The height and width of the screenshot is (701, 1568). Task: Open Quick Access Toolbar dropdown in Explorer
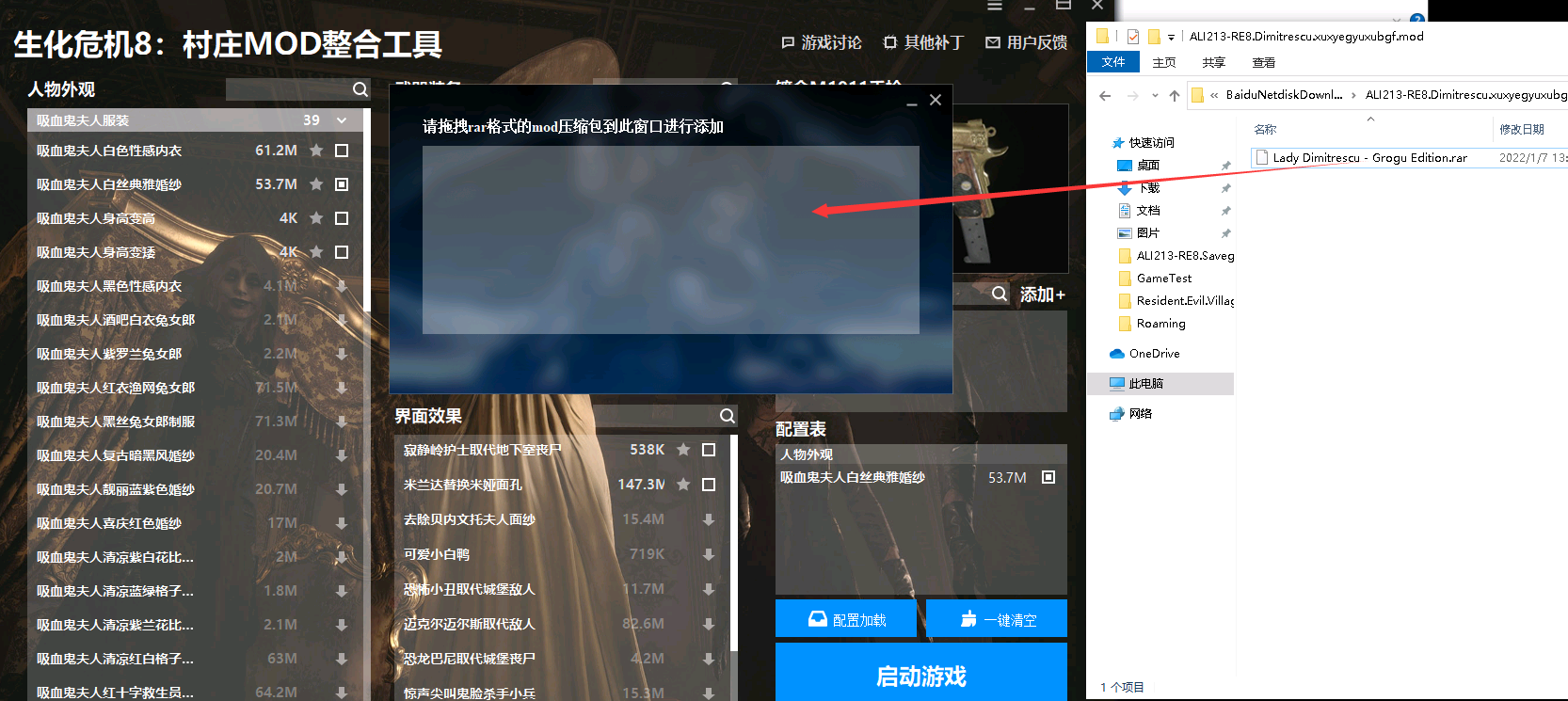[x=1171, y=38]
